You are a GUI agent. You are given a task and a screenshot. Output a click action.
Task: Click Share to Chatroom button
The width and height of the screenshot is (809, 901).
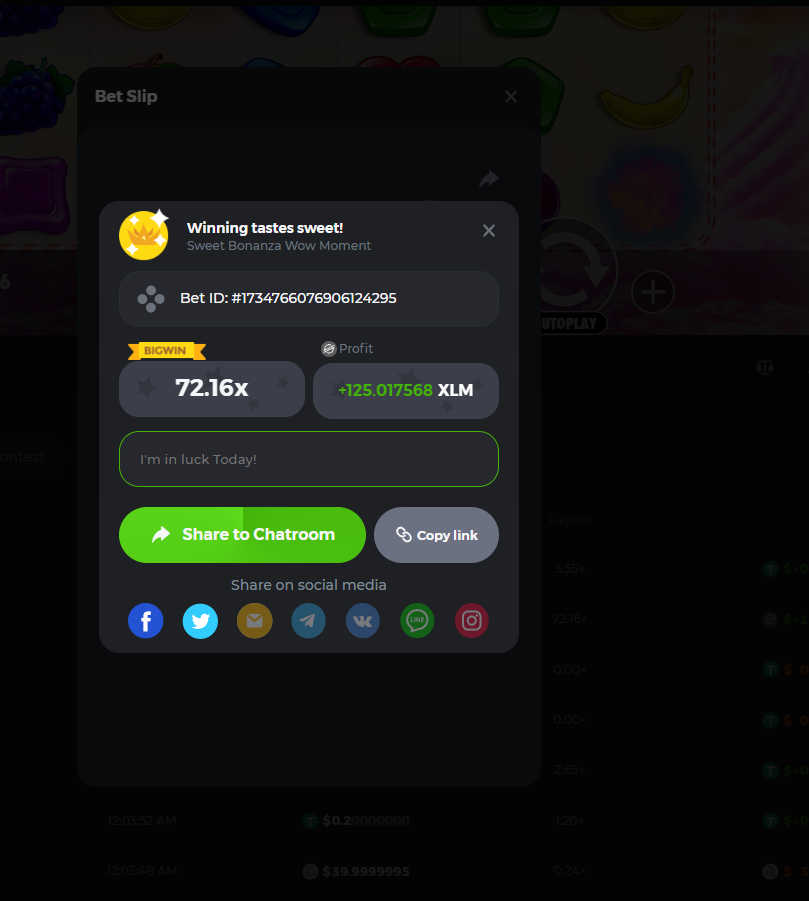tap(242, 534)
